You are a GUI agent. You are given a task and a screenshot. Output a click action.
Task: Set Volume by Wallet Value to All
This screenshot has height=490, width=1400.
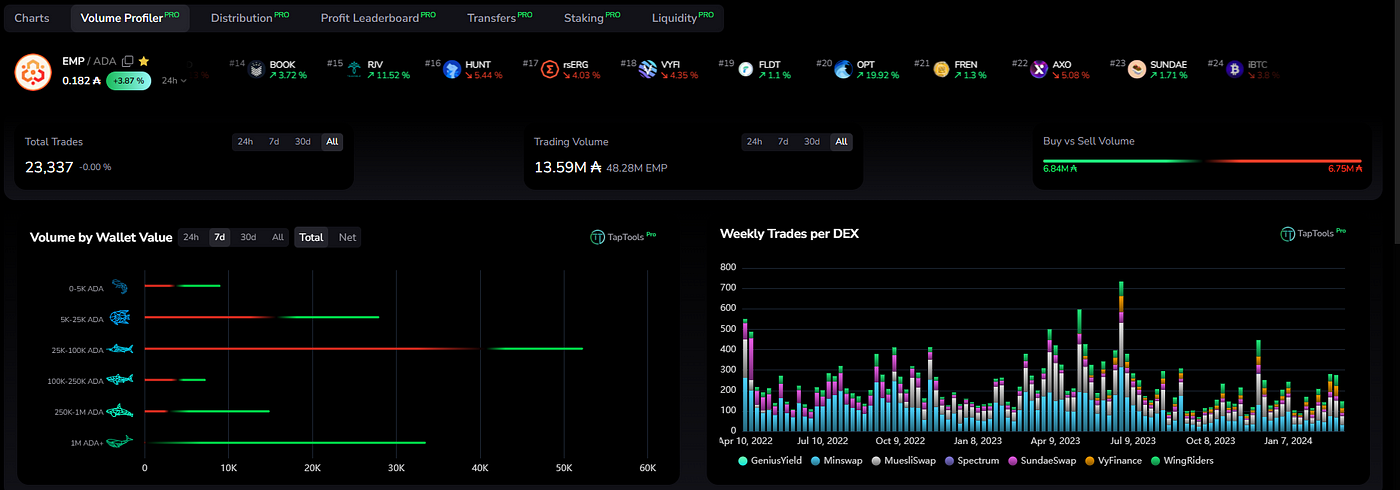click(278, 237)
